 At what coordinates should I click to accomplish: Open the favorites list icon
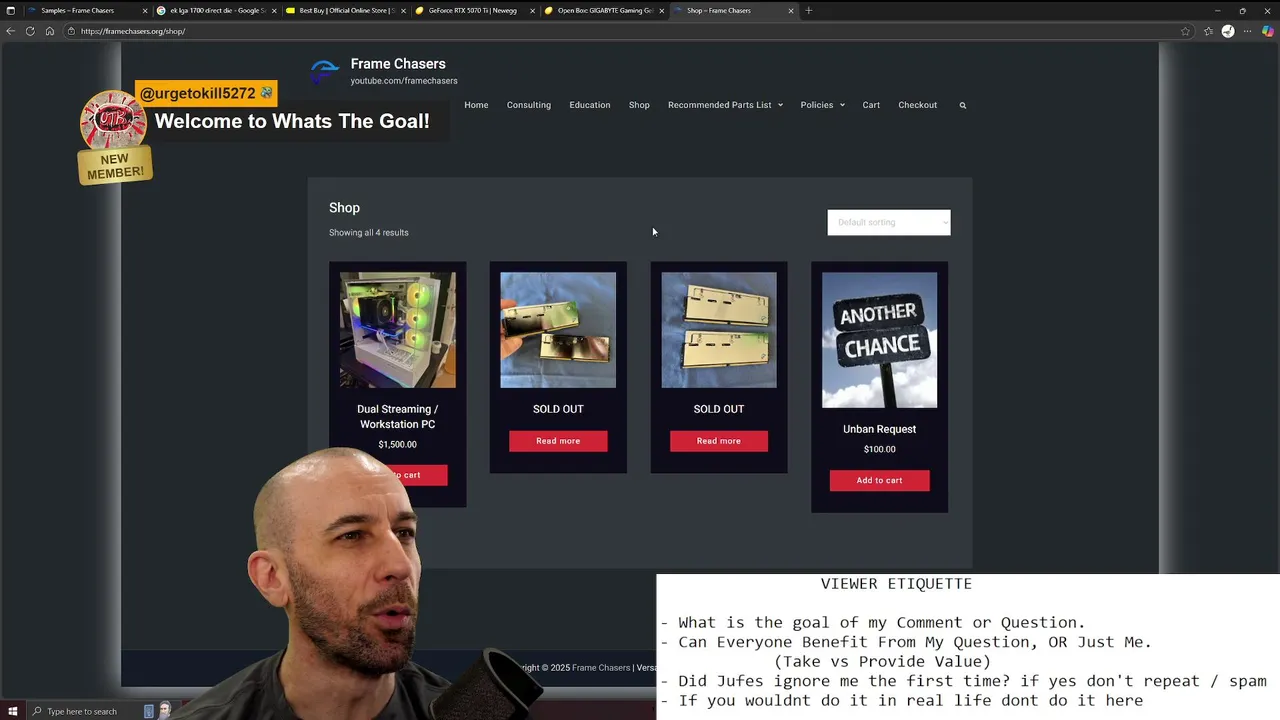(x=1208, y=31)
